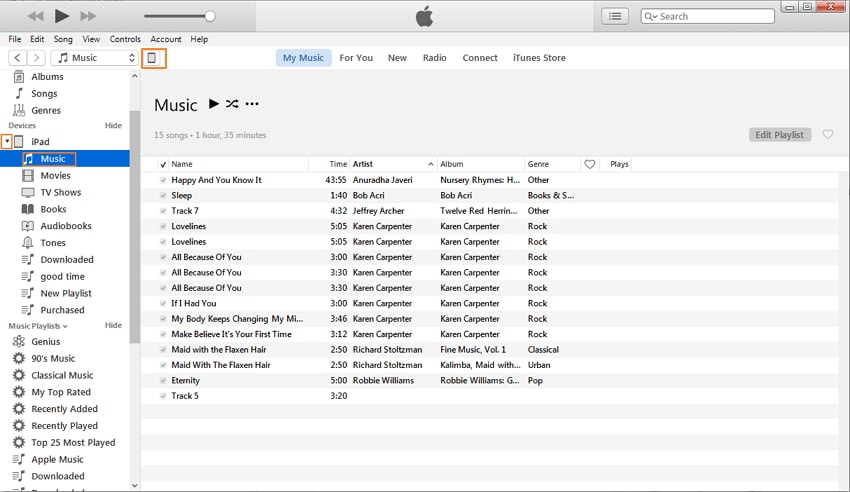The height and width of the screenshot is (492, 850).
Task: Love the playlist with heart icon beside Edit Playlist
Action: pyautogui.click(x=828, y=134)
